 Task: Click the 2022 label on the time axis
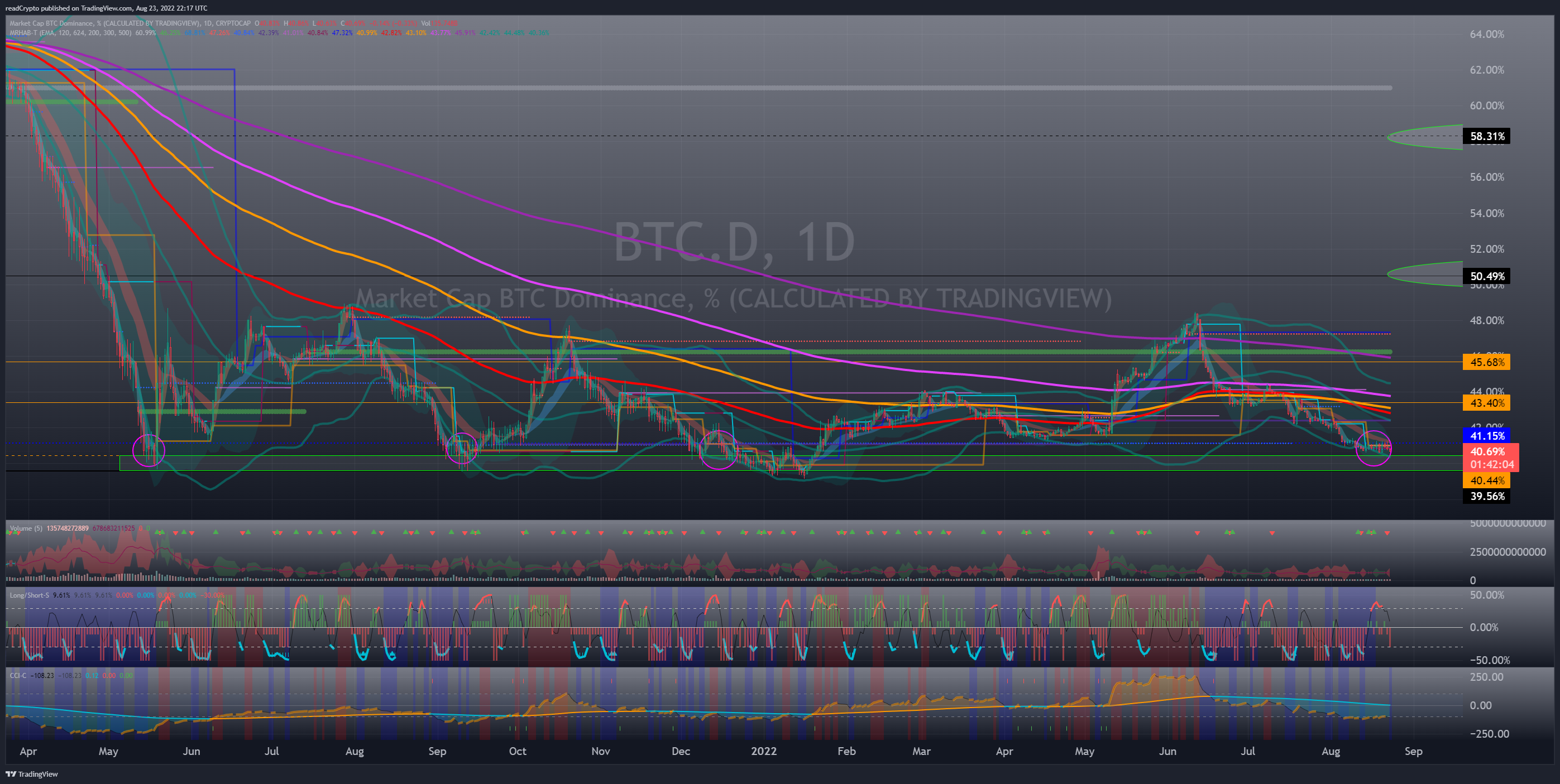[x=763, y=751]
